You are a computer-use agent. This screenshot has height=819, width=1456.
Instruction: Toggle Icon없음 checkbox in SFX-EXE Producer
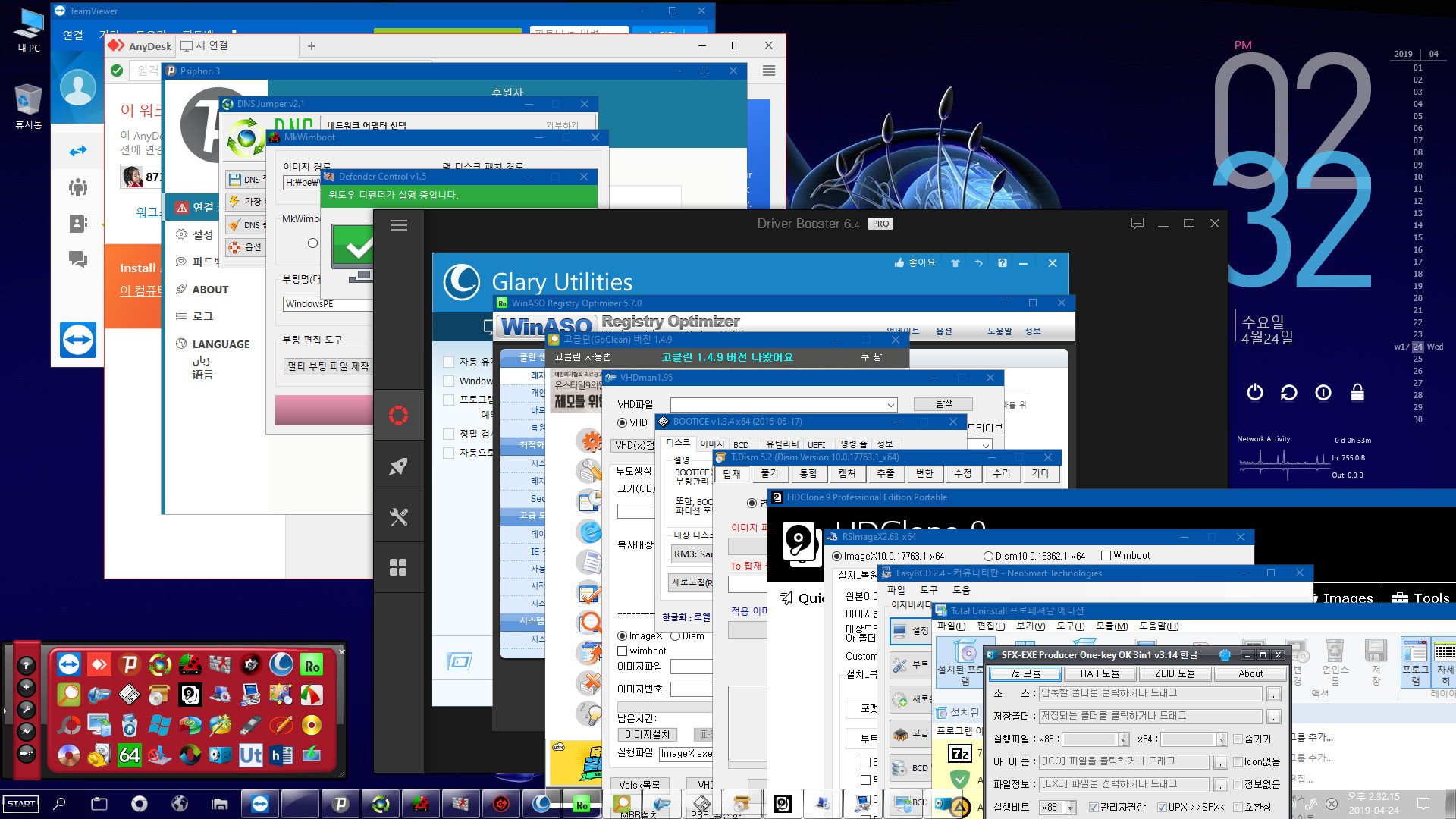point(1238,761)
